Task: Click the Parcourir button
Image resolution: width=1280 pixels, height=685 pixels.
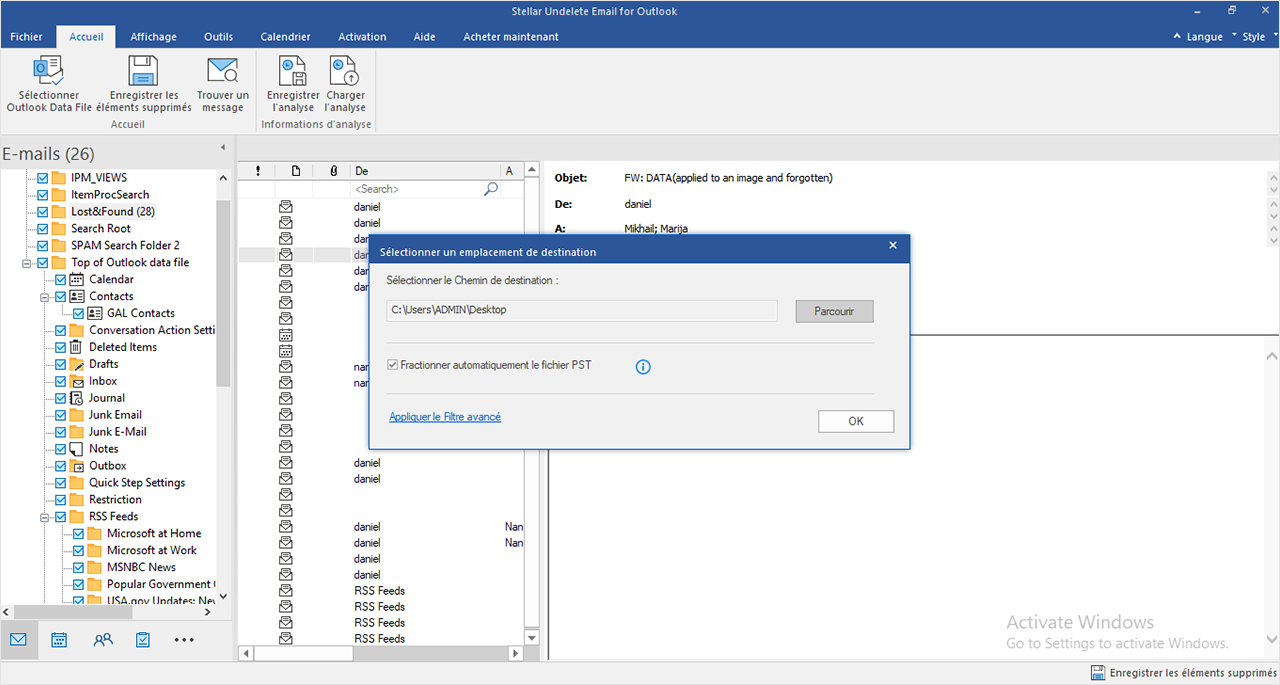Action: [x=835, y=311]
